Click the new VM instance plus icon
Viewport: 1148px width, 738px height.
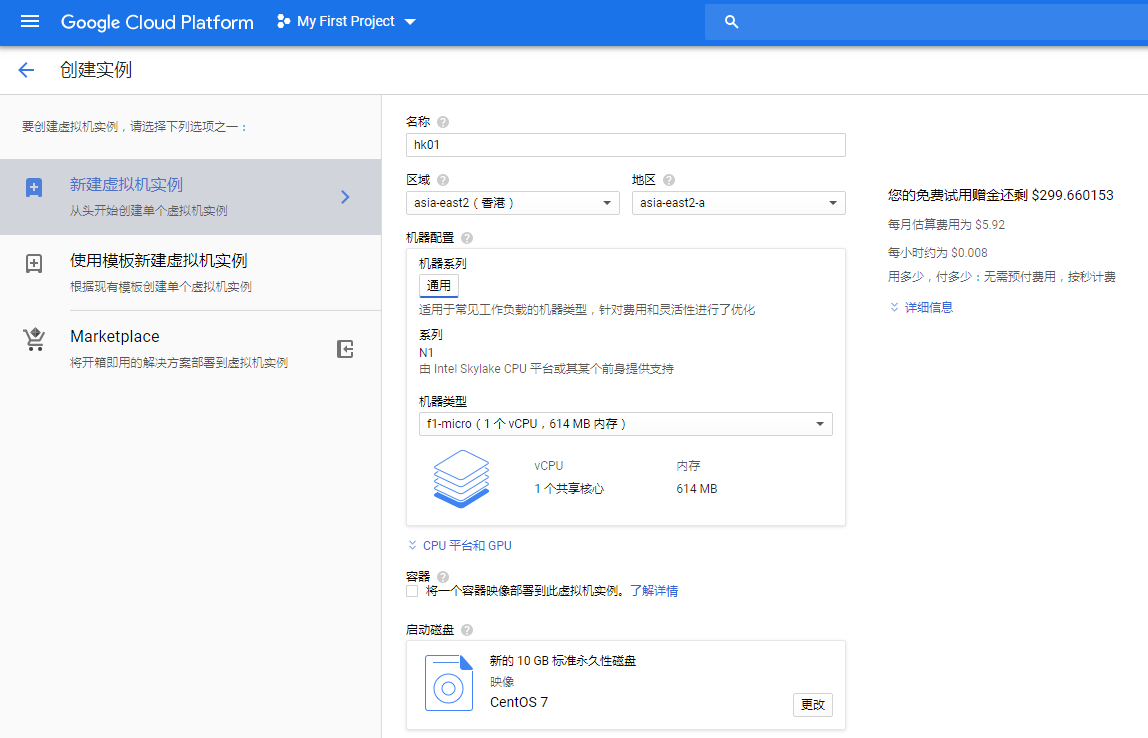click(34, 187)
